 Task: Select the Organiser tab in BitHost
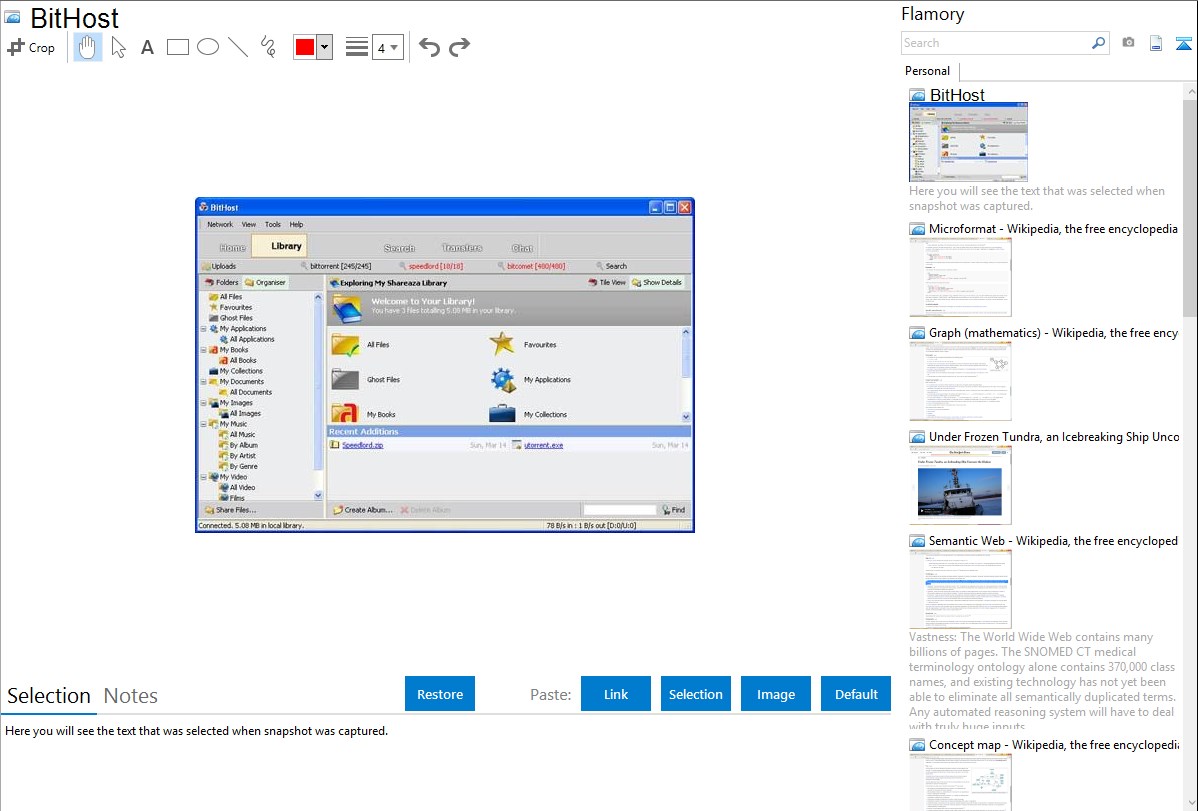click(265, 283)
